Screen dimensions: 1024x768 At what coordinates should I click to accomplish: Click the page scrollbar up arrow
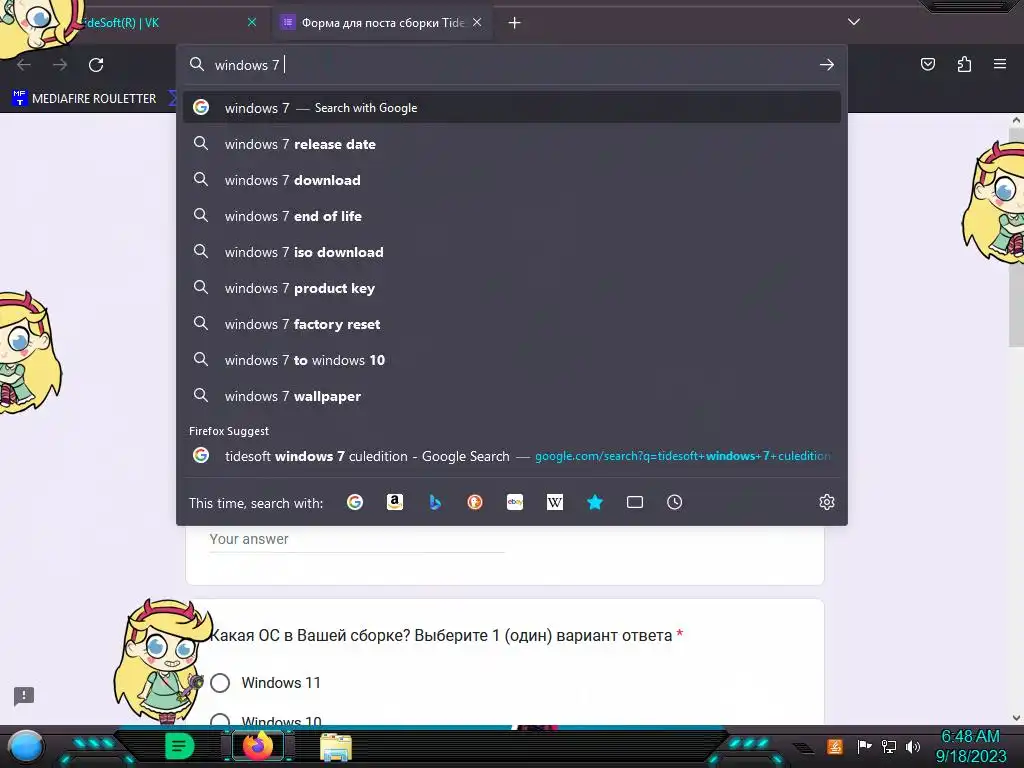pos(1016,120)
